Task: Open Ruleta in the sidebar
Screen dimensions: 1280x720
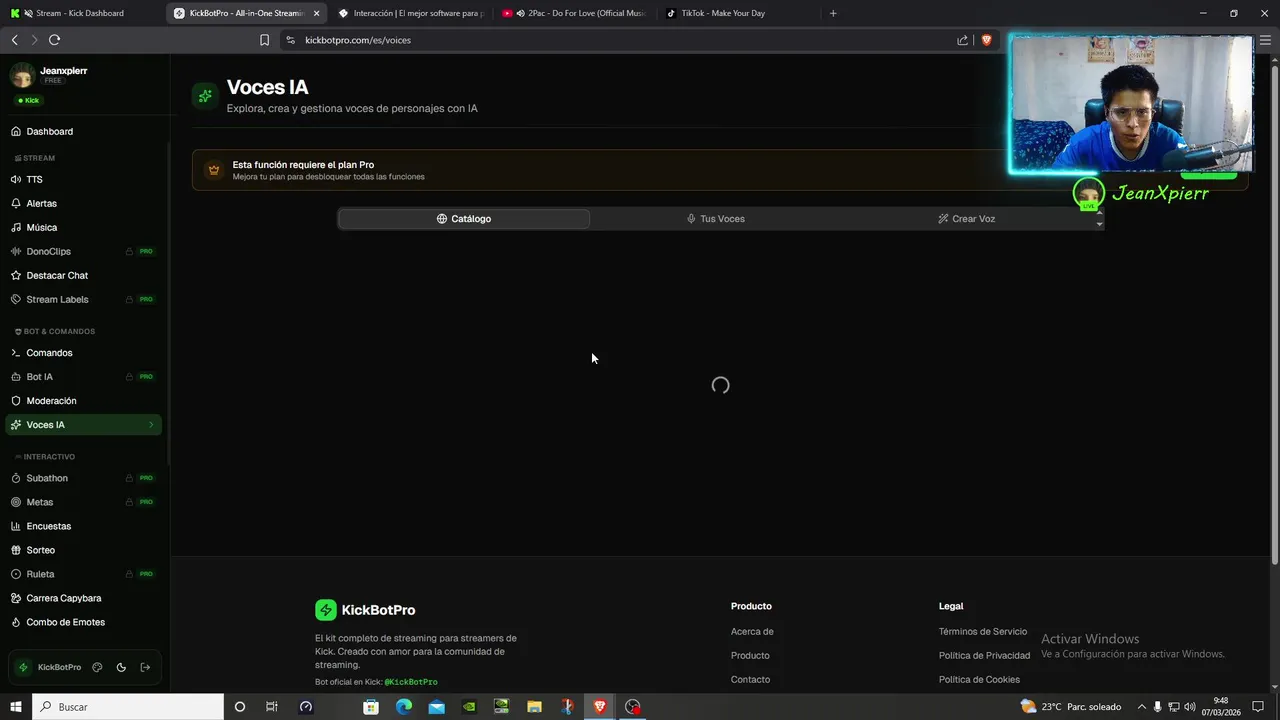Action: coord(83,574)
